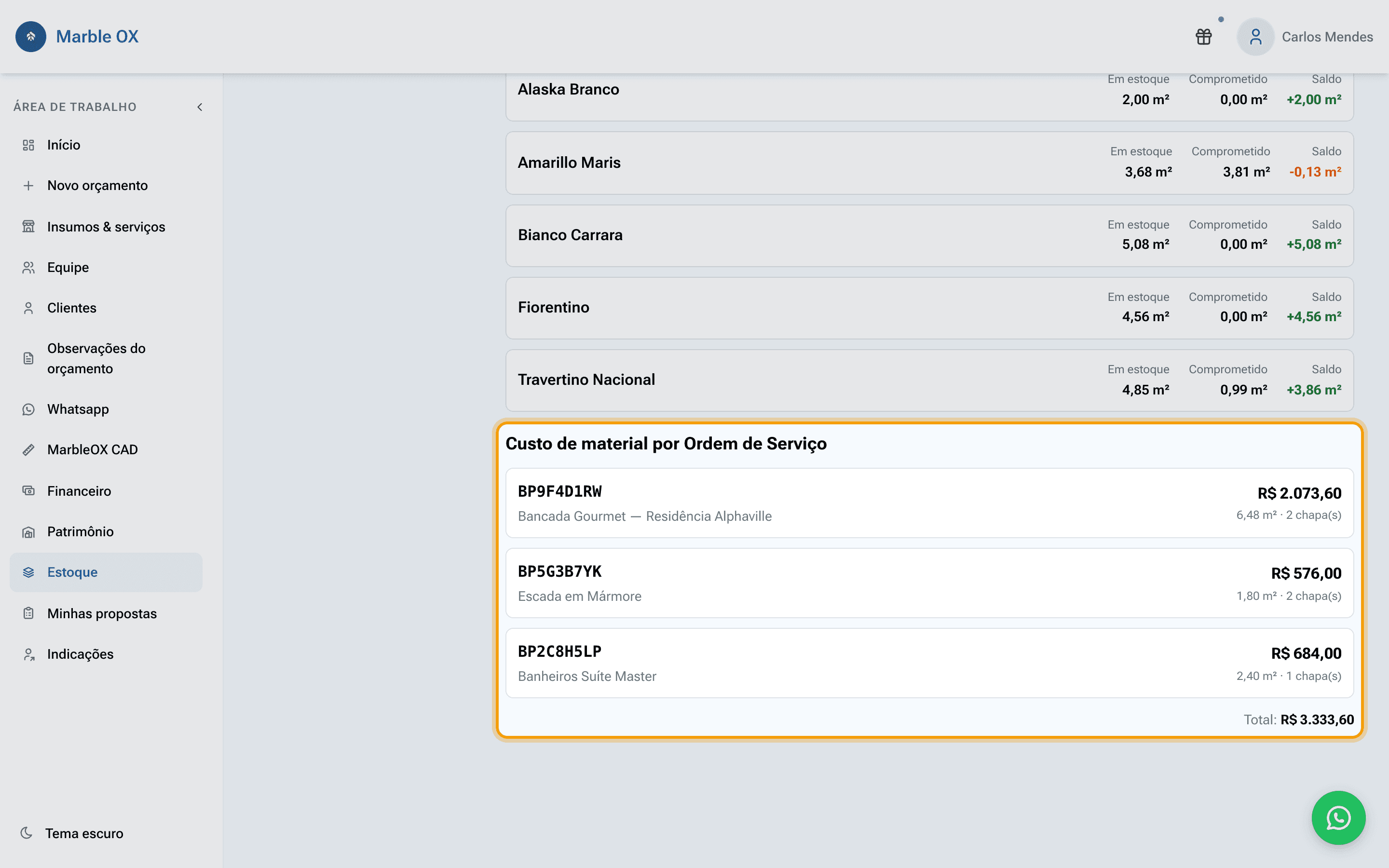Click the Banheiros Suíte Master description
This screenshot has height=868, width=1389.
(x=587, y=676)
